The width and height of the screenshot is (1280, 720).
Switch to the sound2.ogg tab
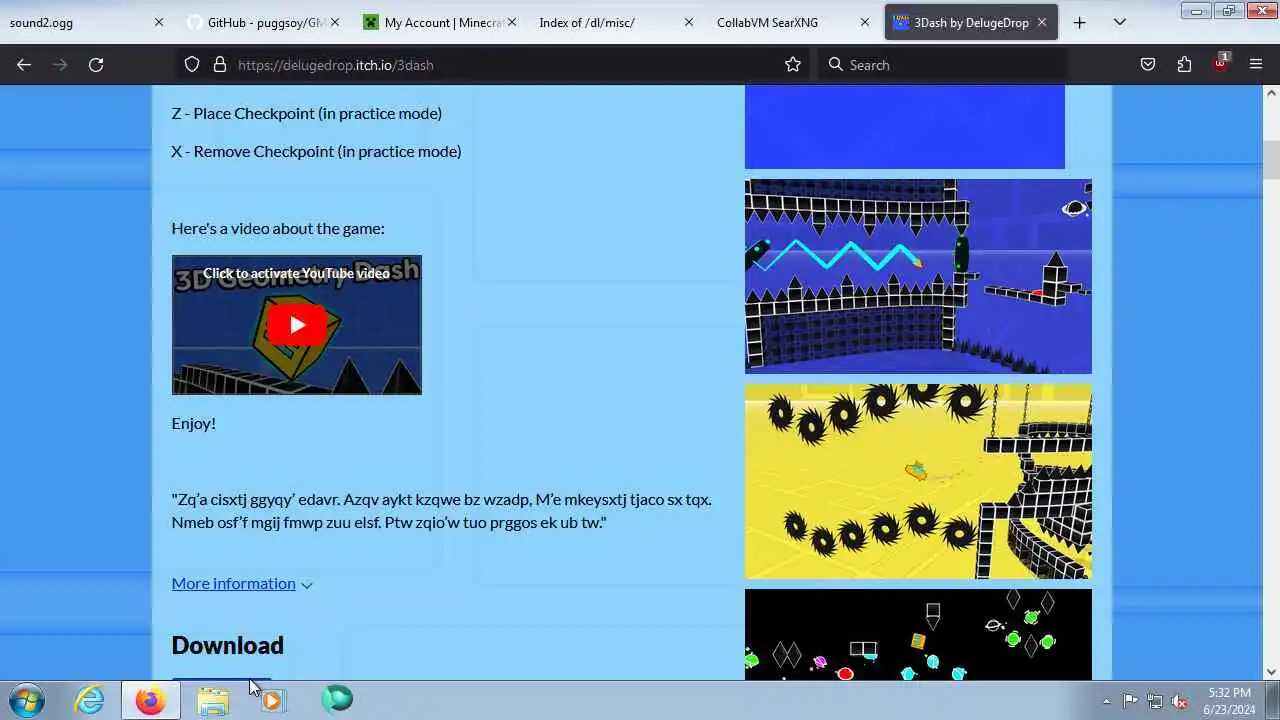tap(86, 22)
